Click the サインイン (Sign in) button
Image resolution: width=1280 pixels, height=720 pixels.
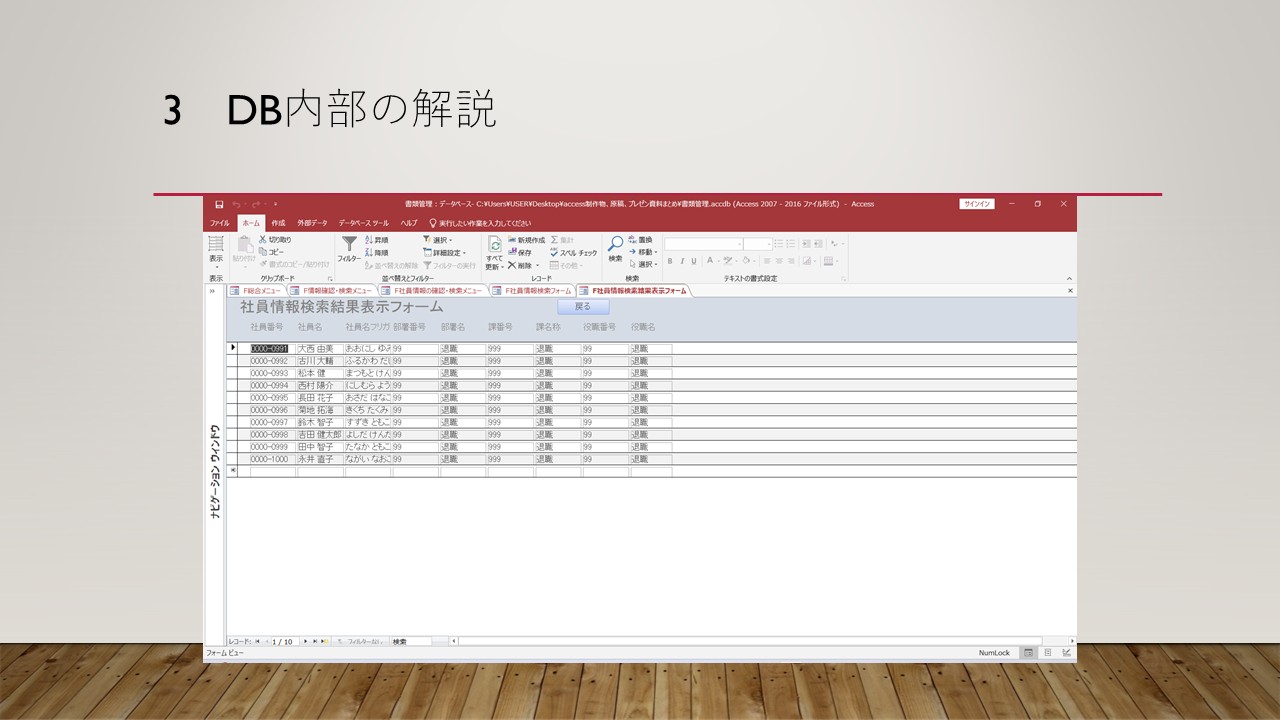click(977, 204)
